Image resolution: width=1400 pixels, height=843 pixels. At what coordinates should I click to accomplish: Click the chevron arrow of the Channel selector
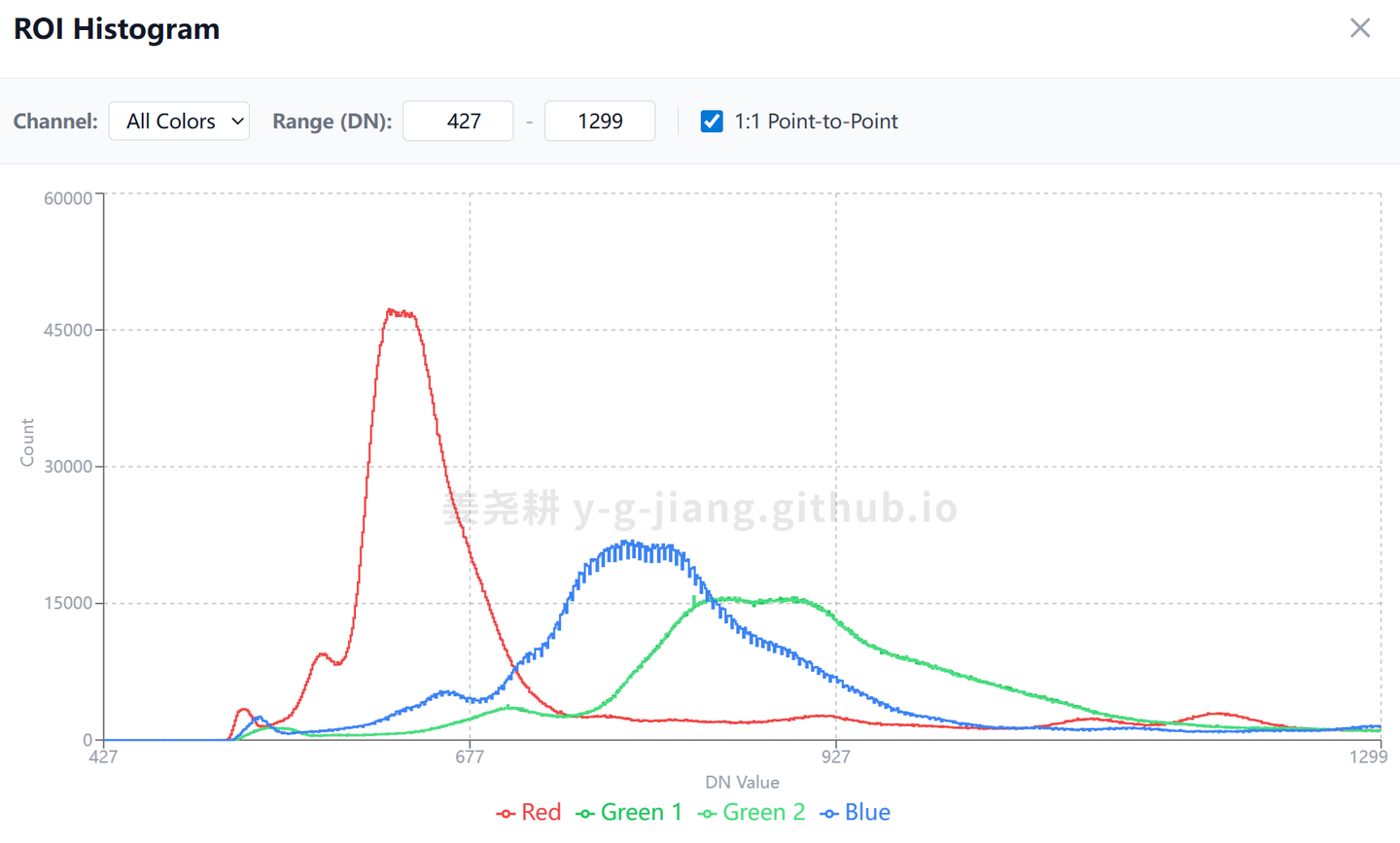click(x=237, y=122)
